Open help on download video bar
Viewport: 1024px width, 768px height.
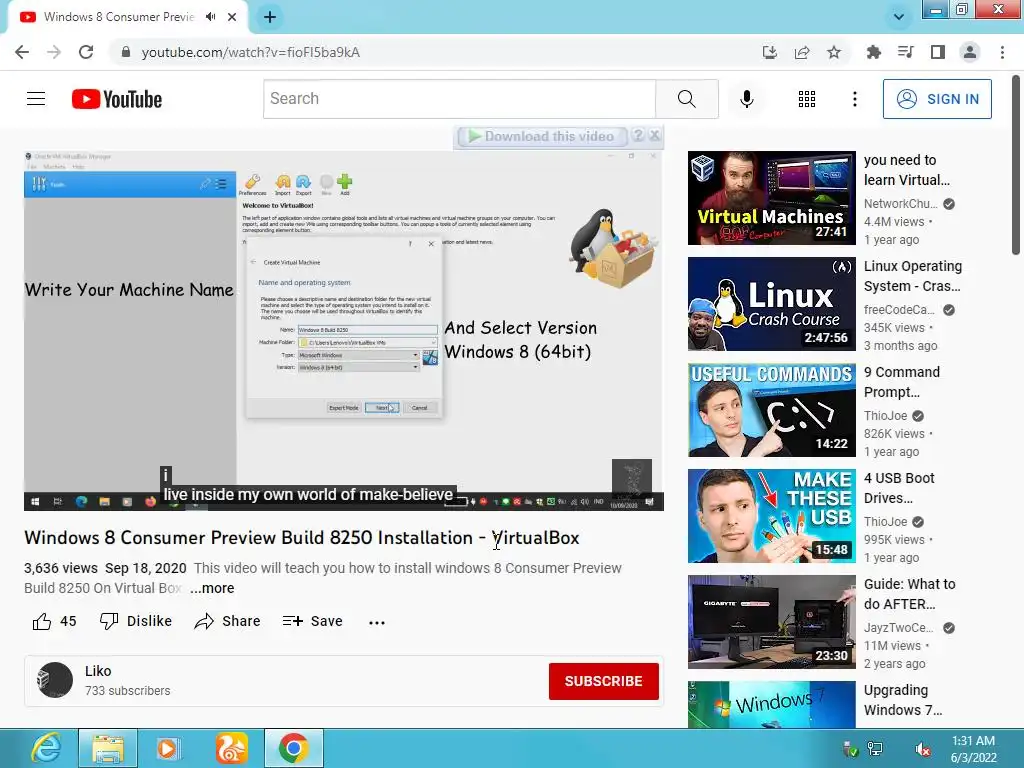[638, 135]
